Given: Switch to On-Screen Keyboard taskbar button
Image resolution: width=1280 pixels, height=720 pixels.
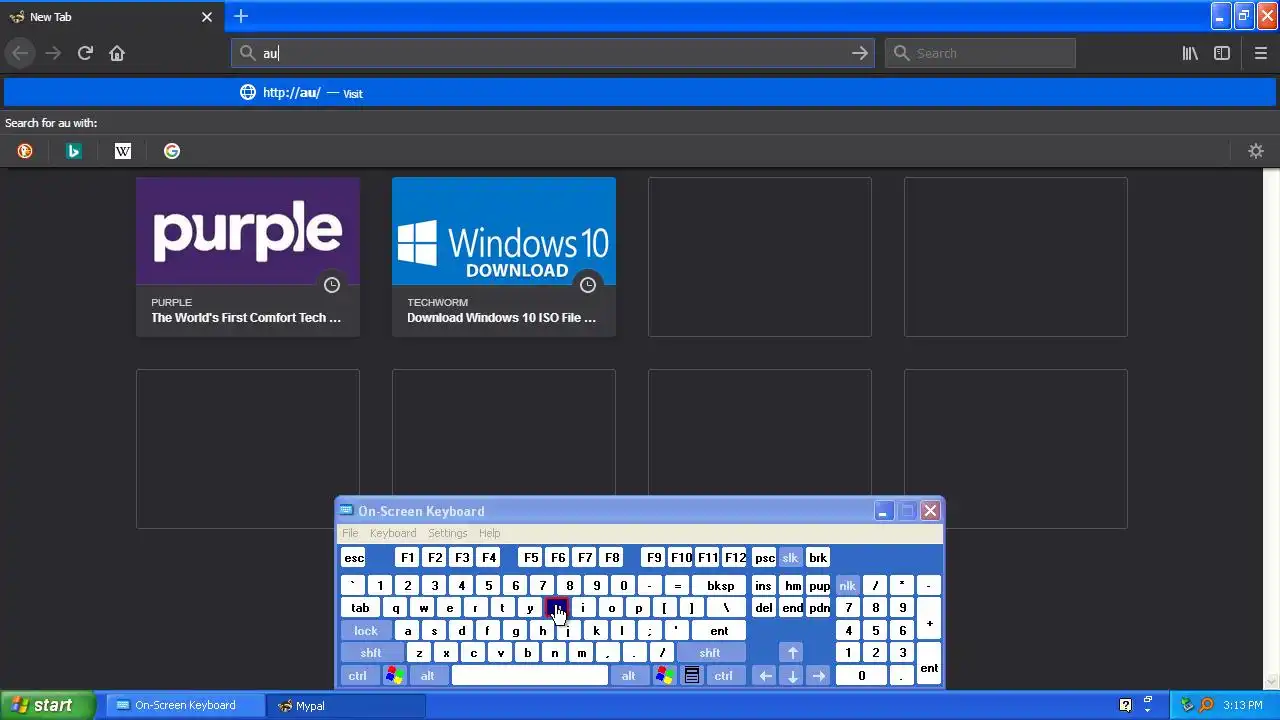Looking at the screenshot, I should click(x=185, y=705).
